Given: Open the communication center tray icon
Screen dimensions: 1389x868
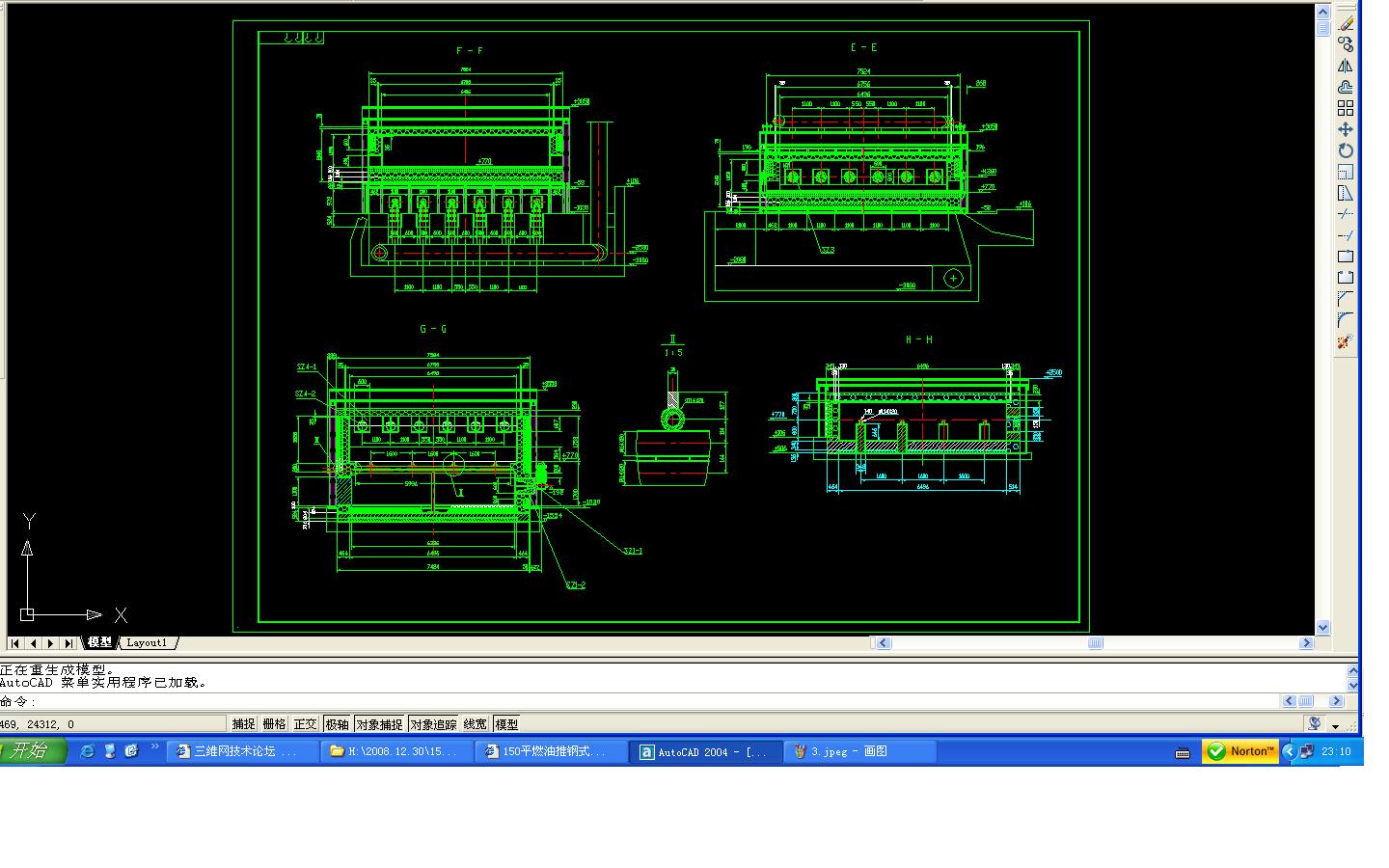Looking at the screenshot, I should click(1314, 723).
